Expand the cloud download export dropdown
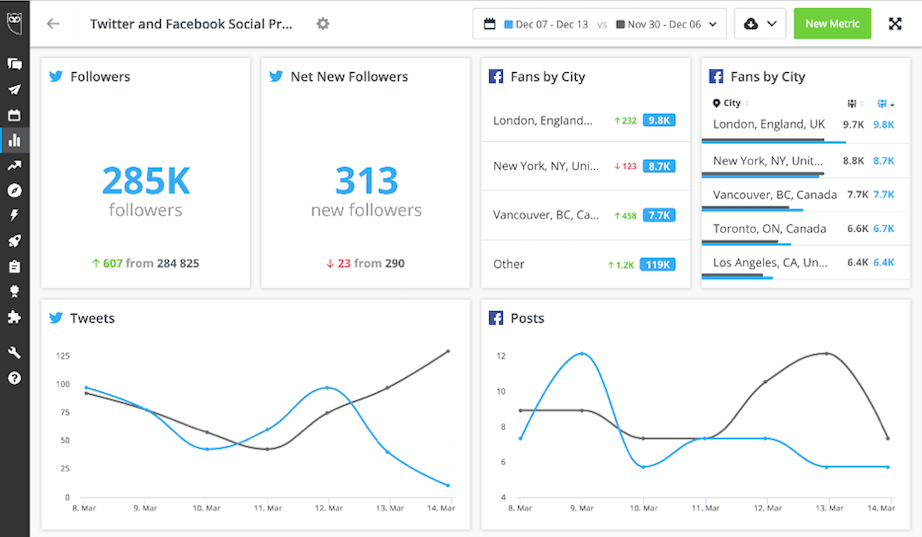This screenshot has width=922, height=537. [759, 24]
